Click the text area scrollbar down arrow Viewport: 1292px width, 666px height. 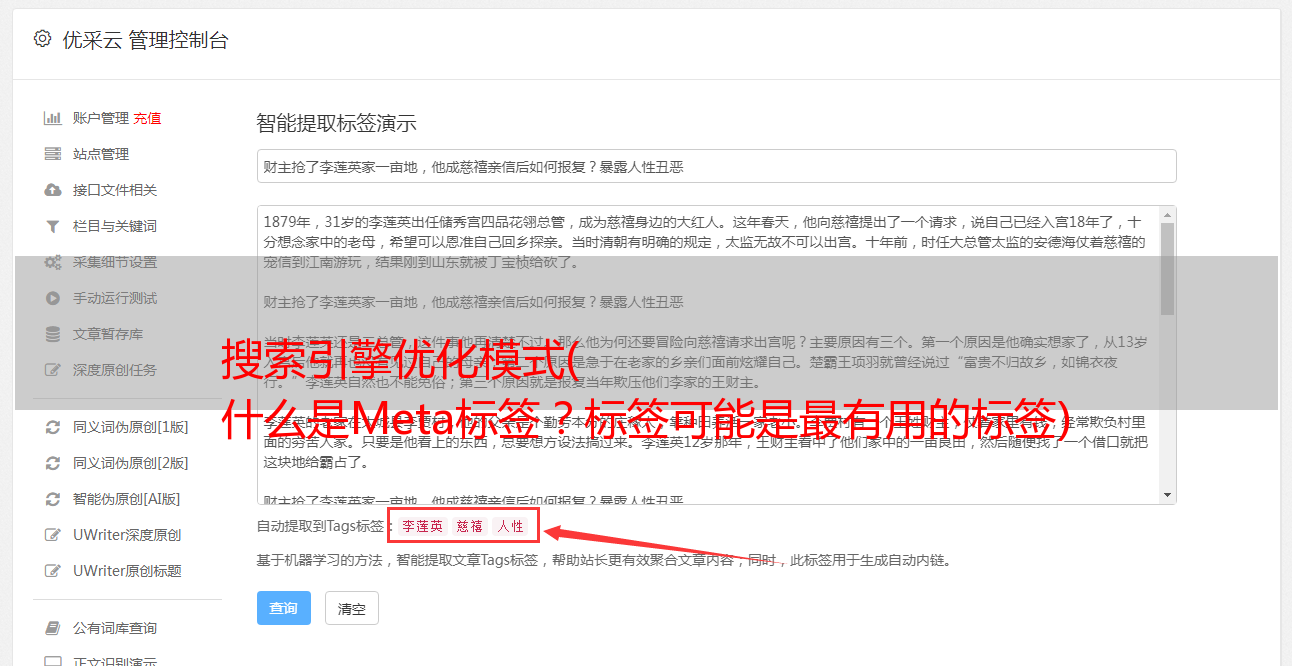coord(1167,495)
